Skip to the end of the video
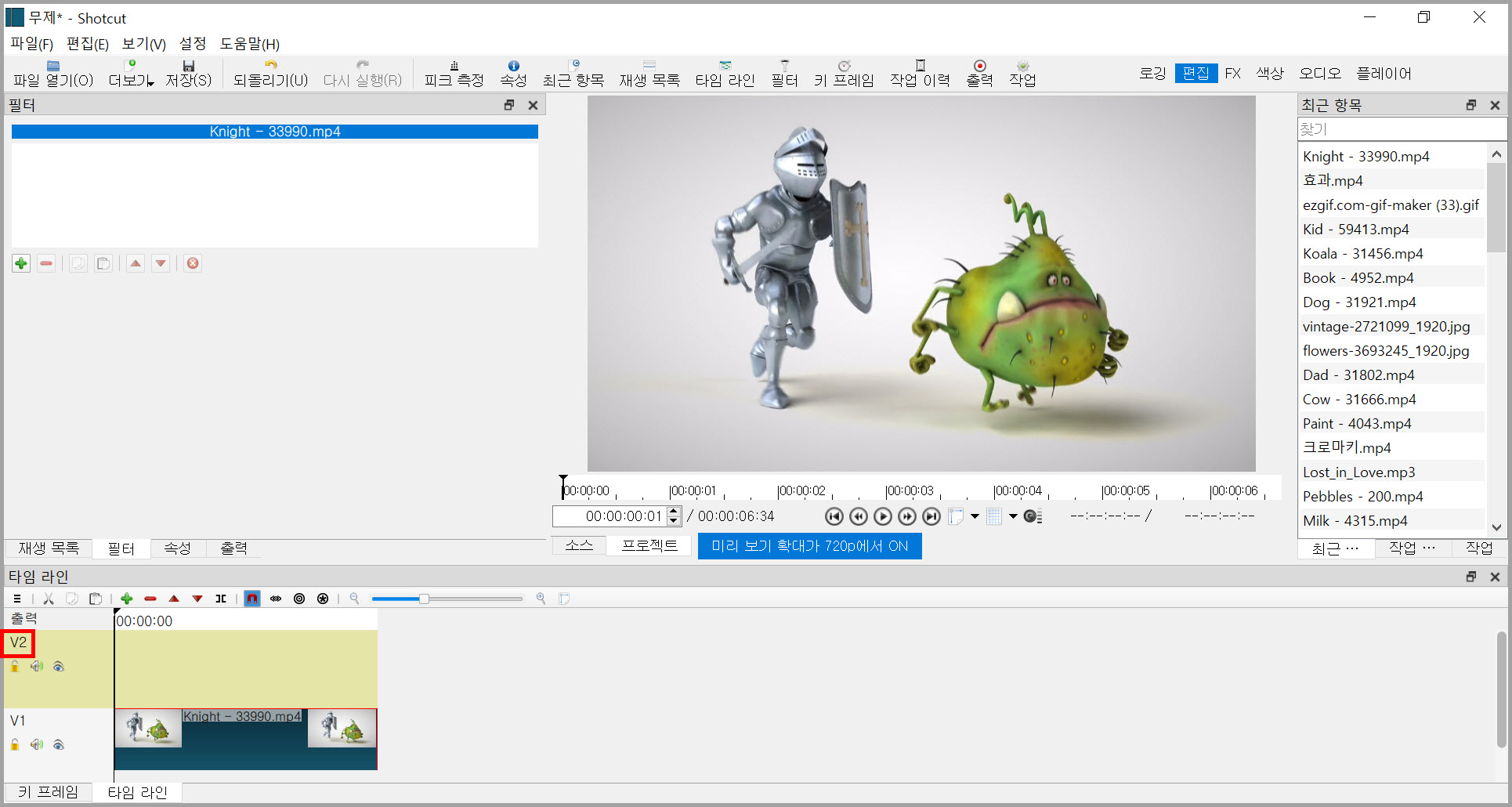 931,516
